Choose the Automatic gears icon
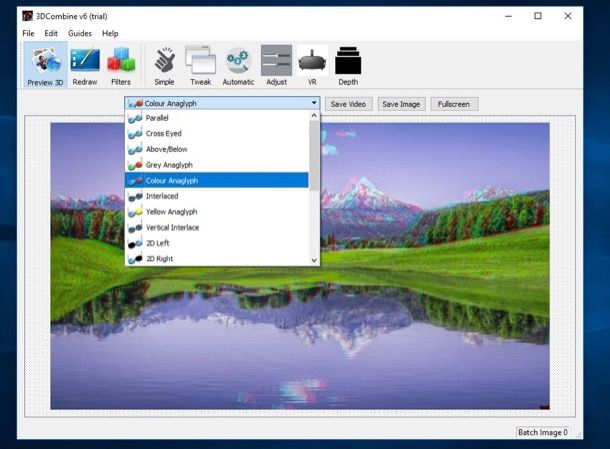 pos(238,60)
